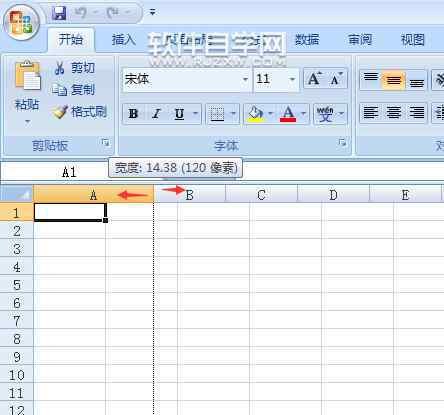Image resolution: width=444 pixels, height=415 pixels.
Task: Select column D header
Action: coord(333,194)
